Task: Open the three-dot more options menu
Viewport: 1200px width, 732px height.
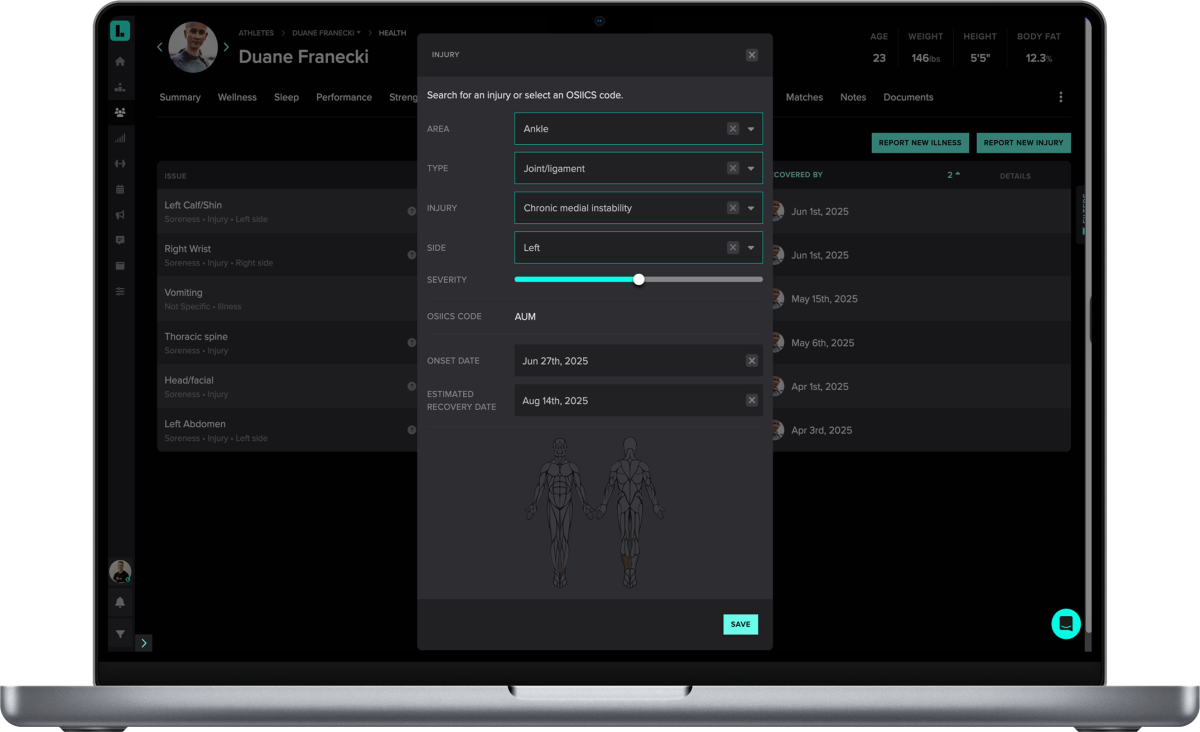Action: 1061,97
